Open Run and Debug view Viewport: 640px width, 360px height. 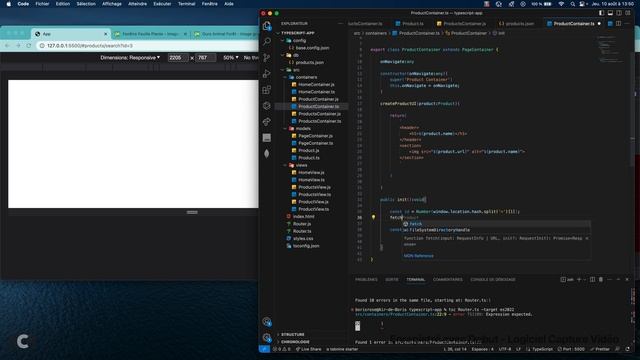point(267,73)
